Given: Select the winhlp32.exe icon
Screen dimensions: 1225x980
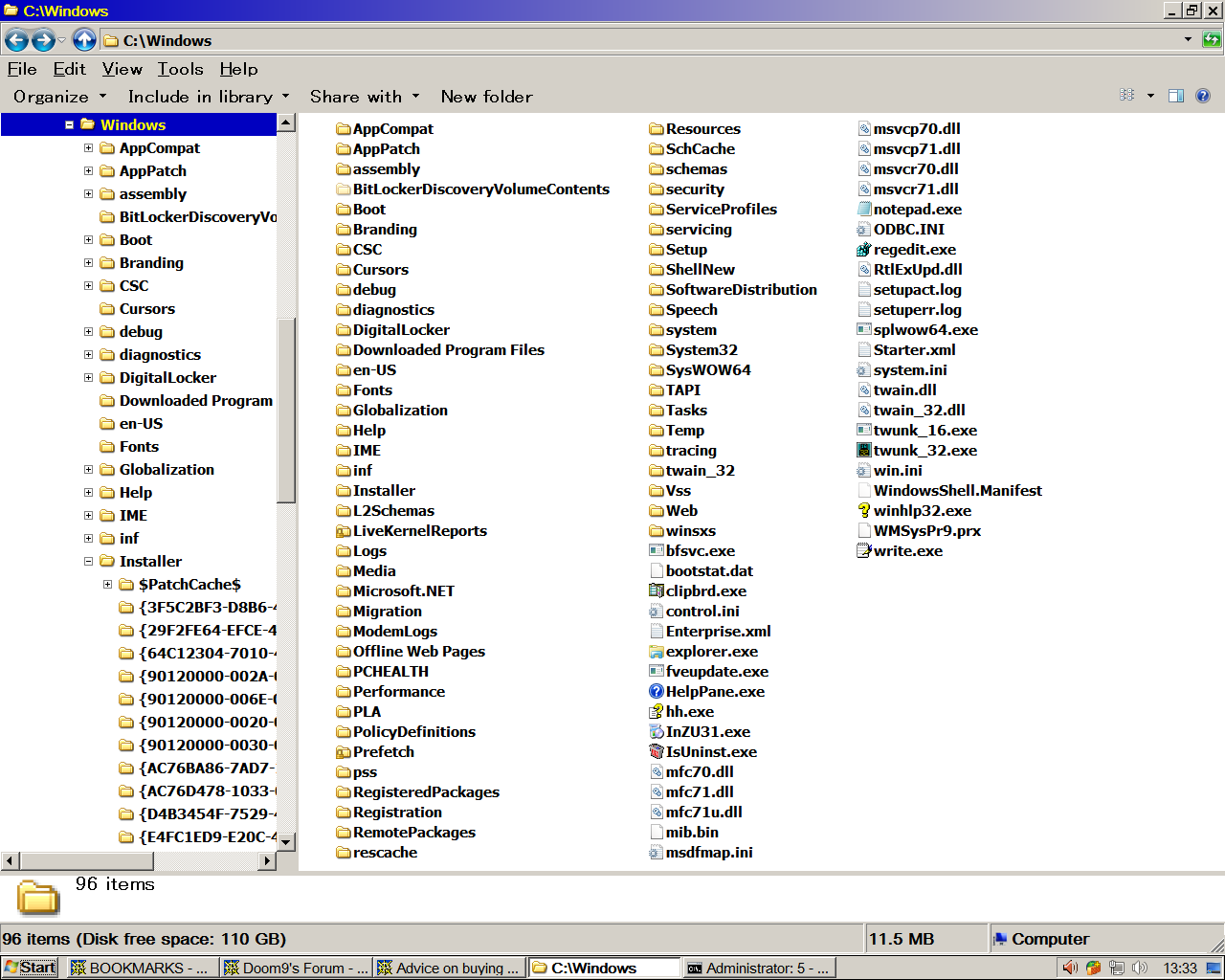Looking at the screenshot, I should (x=864, y=511).
